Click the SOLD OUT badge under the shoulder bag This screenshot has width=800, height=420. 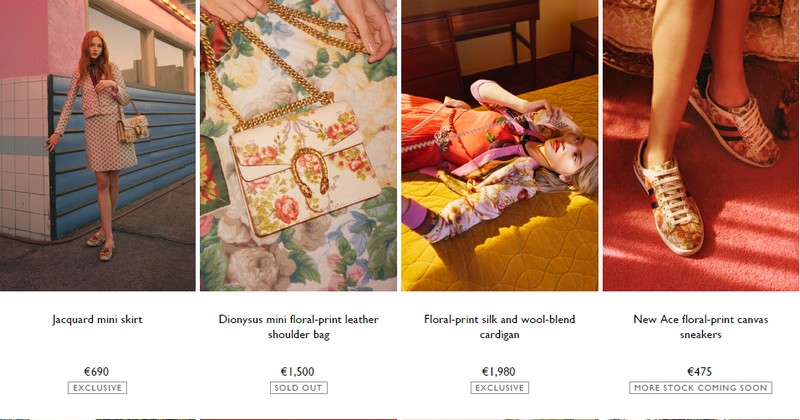pos(298,388)
